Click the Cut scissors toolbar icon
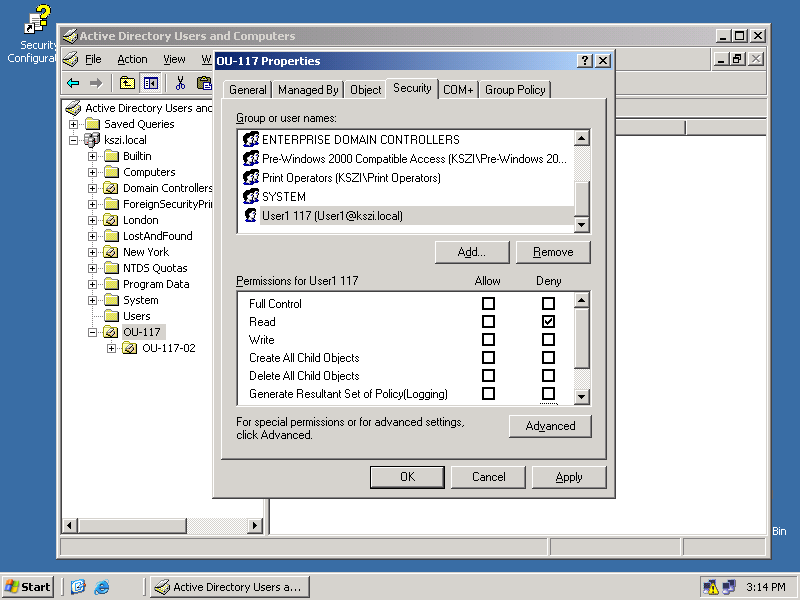Screen dimensions: 800x600 [x=180, y=83]
